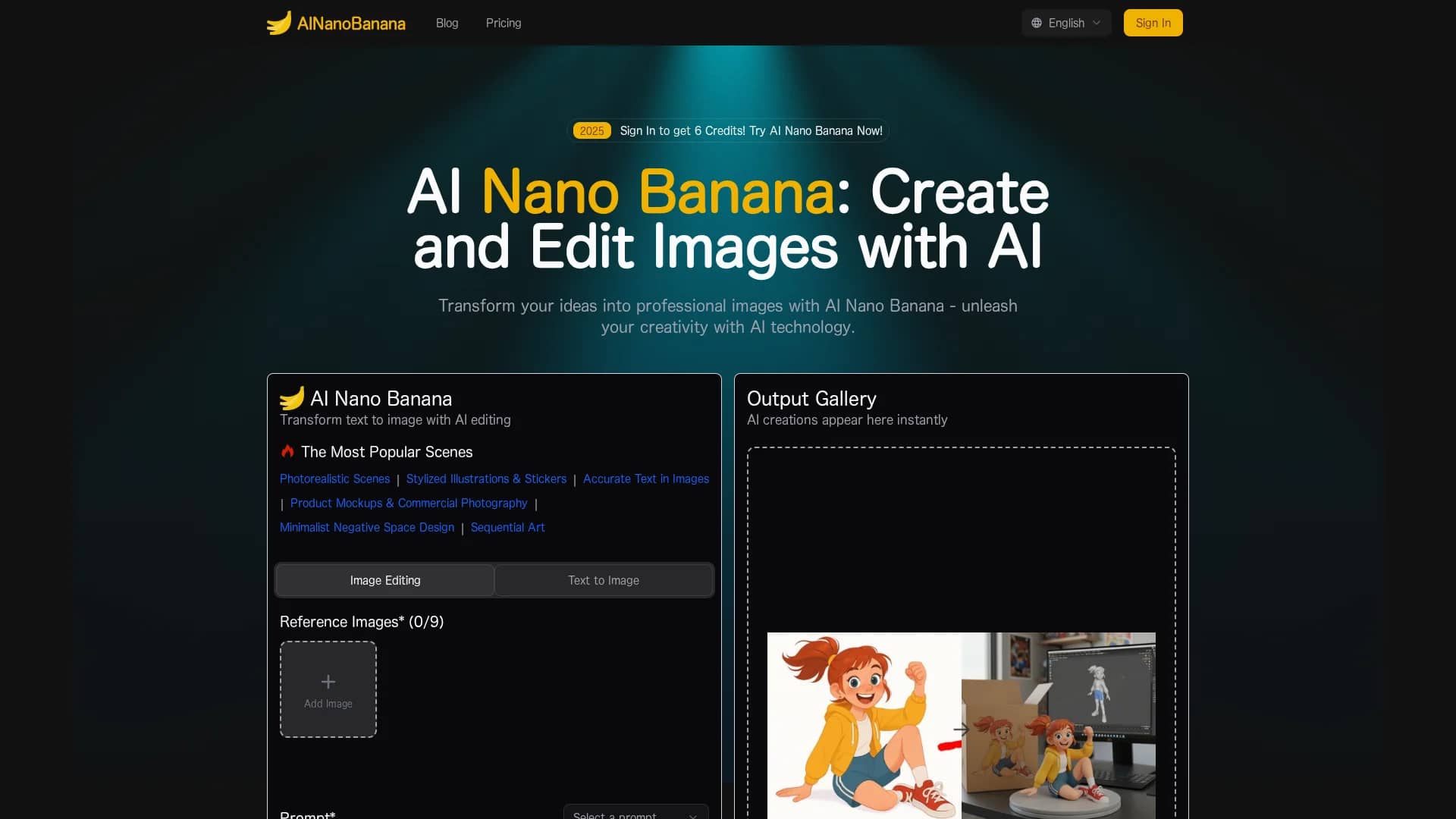The height and width of the screenshot is (819, 1456).
Task: Open the Sequential Art link
Action: click(507, 527)
